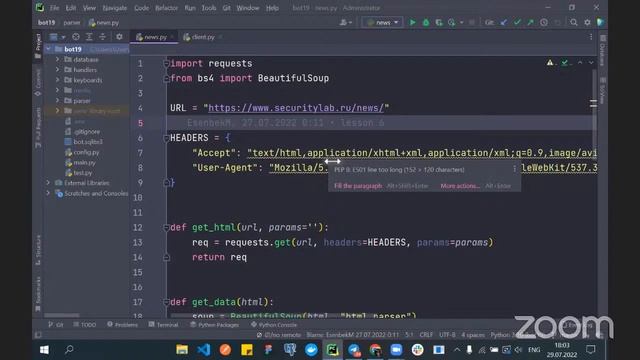Open the profiler run icon

point(451,22)
